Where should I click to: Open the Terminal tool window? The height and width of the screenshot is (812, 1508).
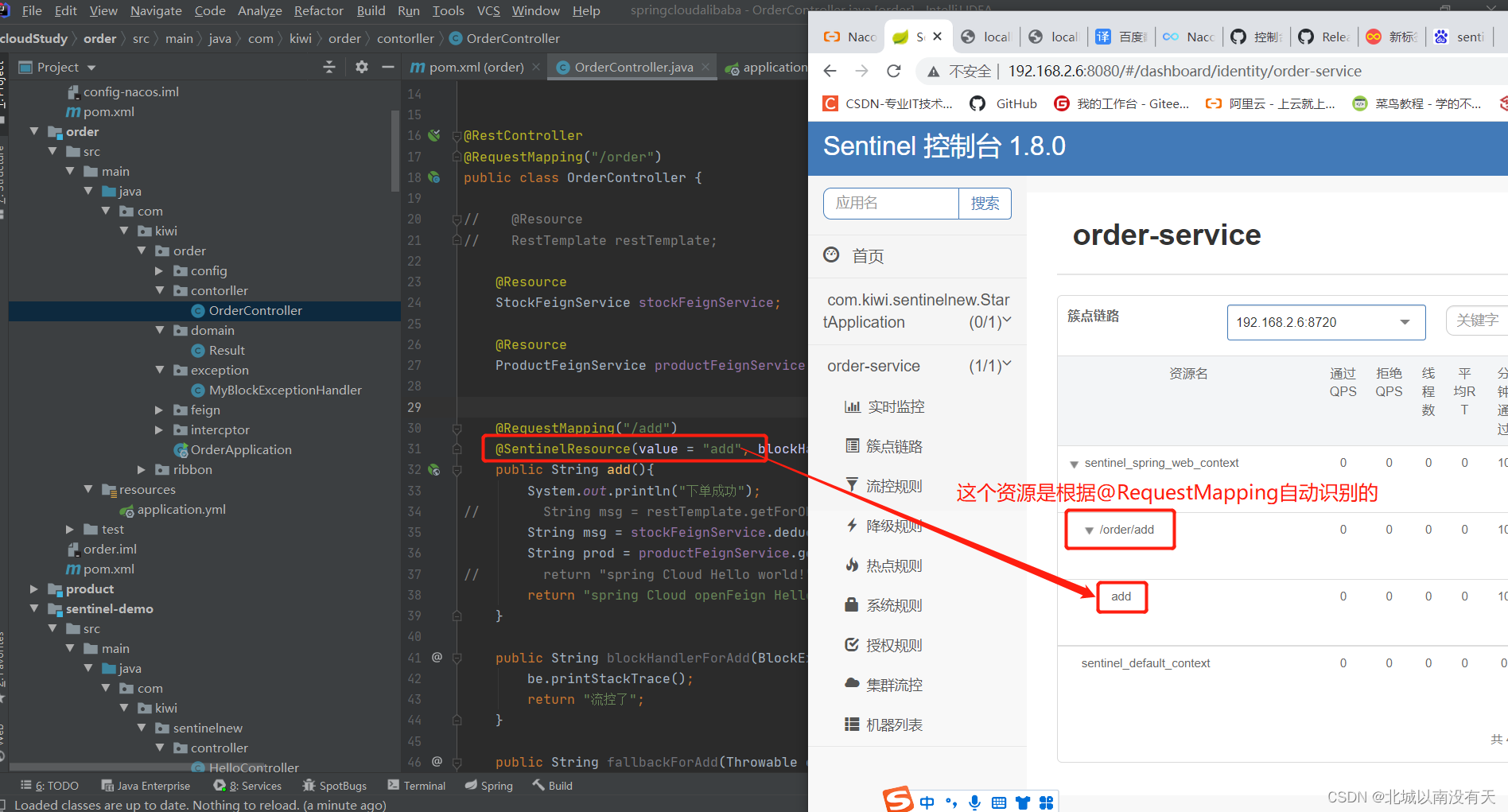click(416, 786)
